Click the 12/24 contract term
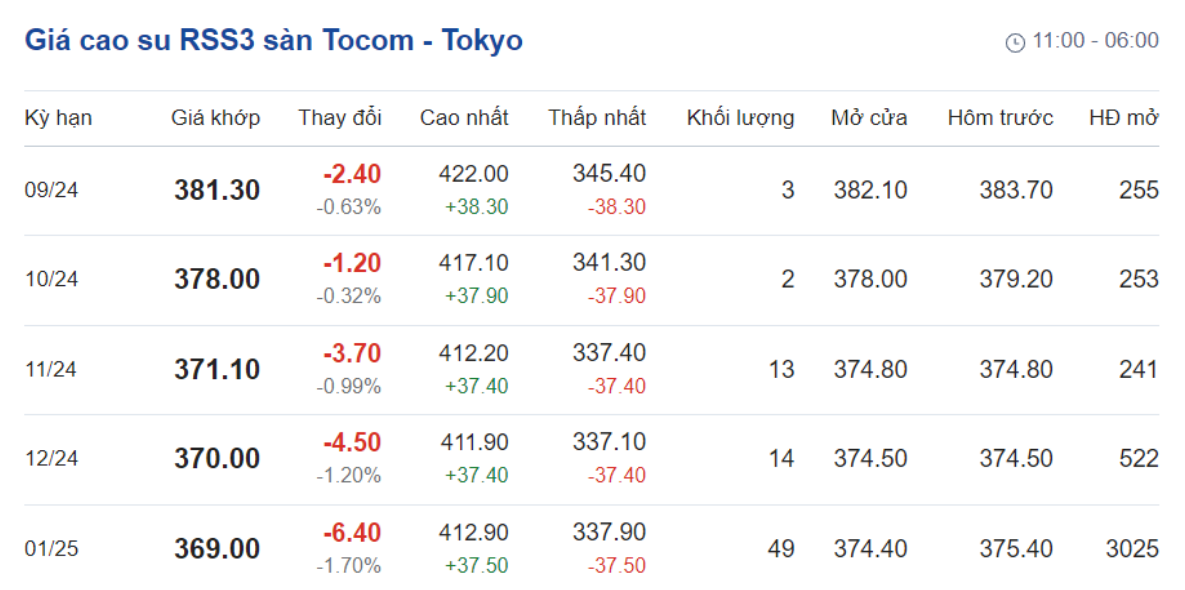Screen dimensions: 1185x590 (51, 459)
